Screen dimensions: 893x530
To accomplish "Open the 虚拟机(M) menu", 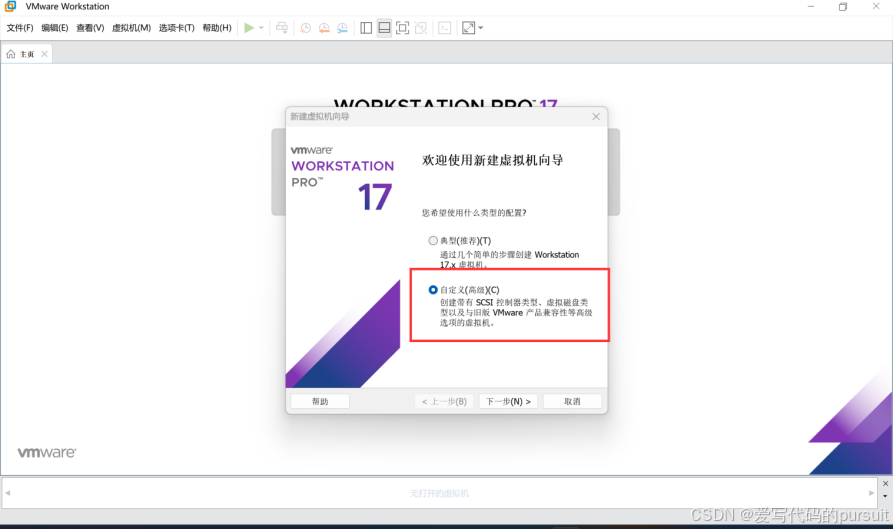I will [131, 28].
